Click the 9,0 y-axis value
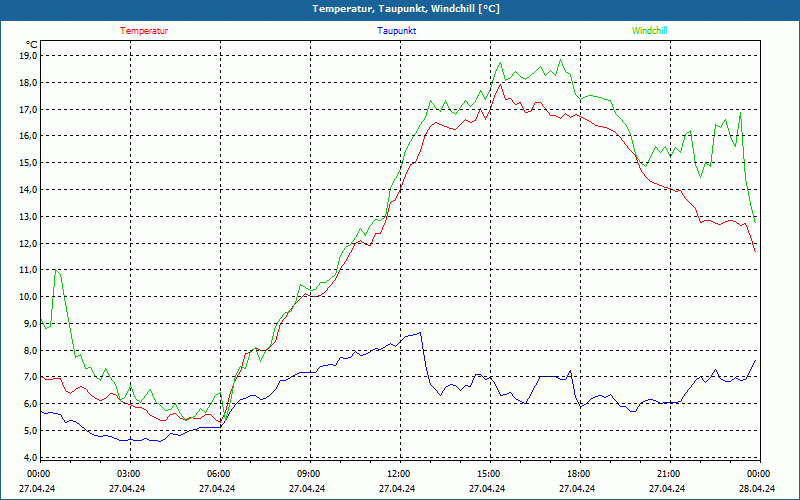 [x=31, y=323]
